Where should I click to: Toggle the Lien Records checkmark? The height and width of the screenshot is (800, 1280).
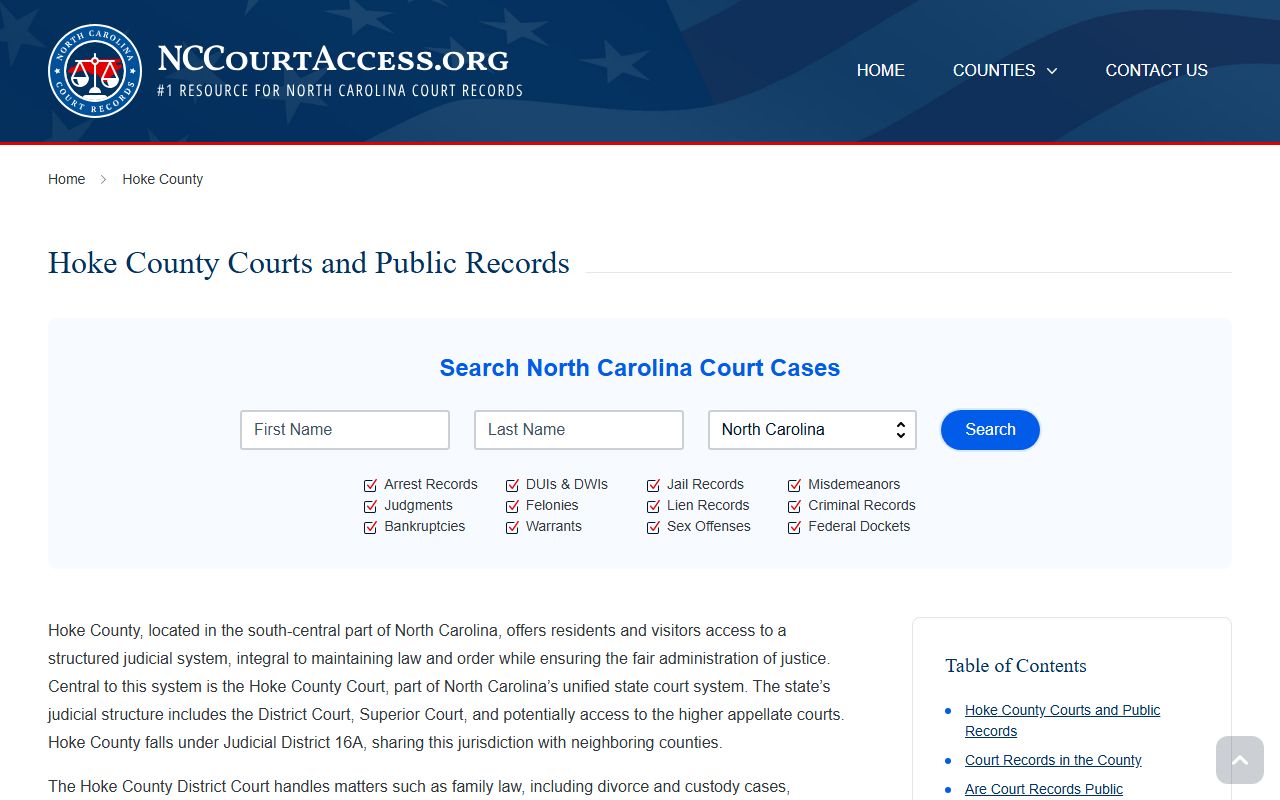[x=653, y=506]
